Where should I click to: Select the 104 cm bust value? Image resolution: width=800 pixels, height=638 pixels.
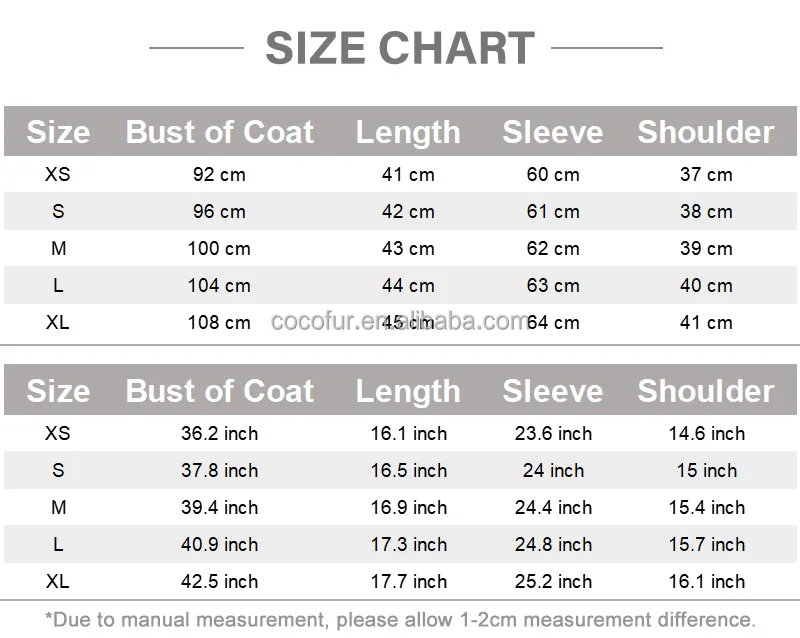[x=219, y=286]
